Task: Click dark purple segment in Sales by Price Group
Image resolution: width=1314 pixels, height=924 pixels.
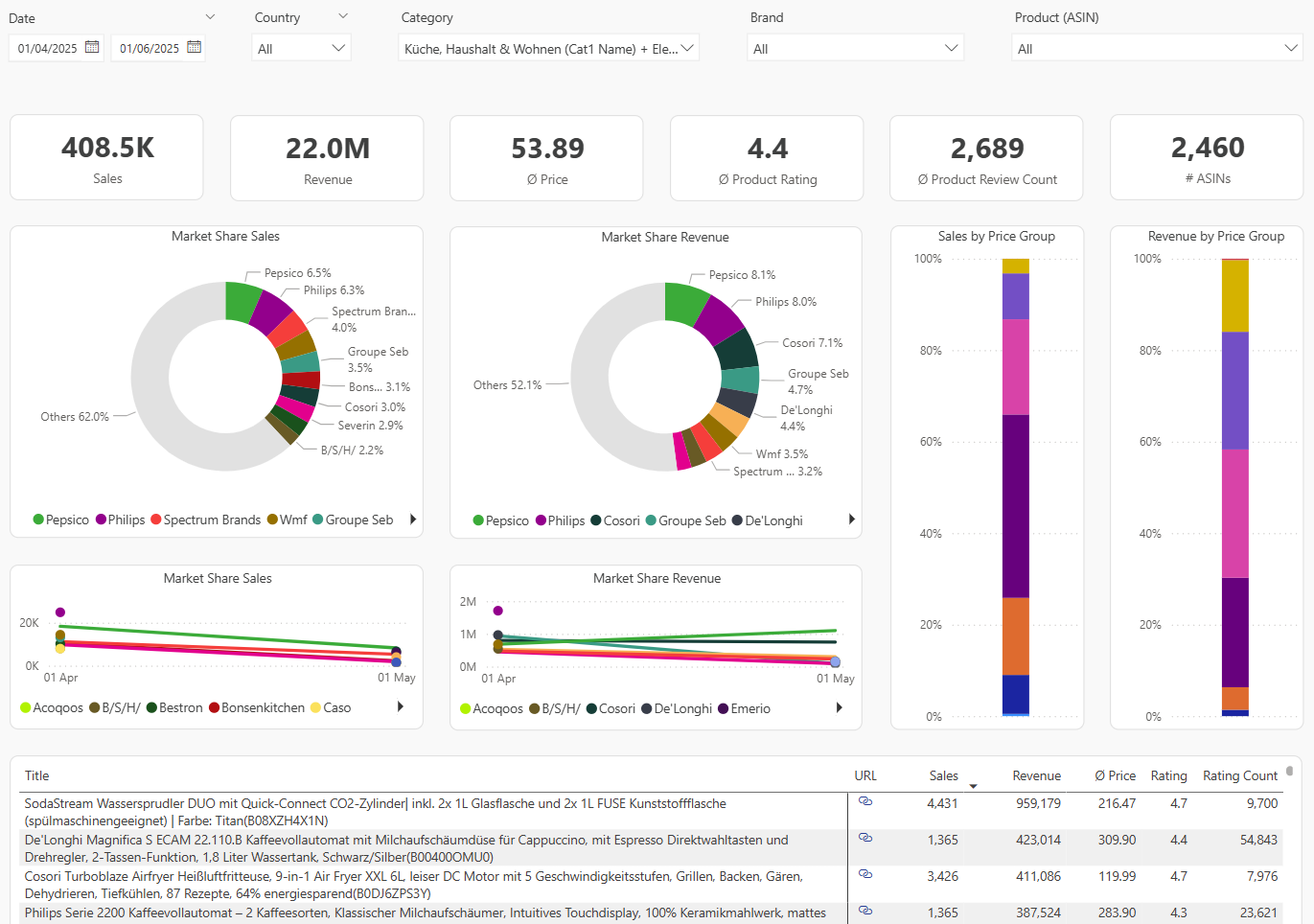Action: pos(1016,506)
